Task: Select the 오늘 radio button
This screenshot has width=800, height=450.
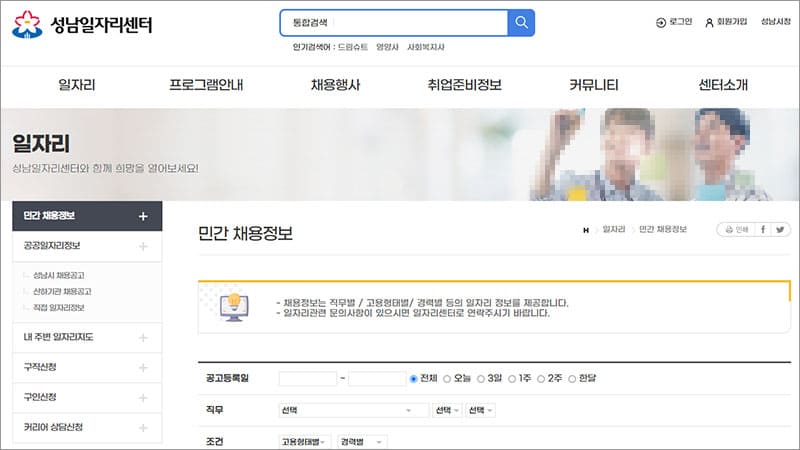Action: coord(447,379)
